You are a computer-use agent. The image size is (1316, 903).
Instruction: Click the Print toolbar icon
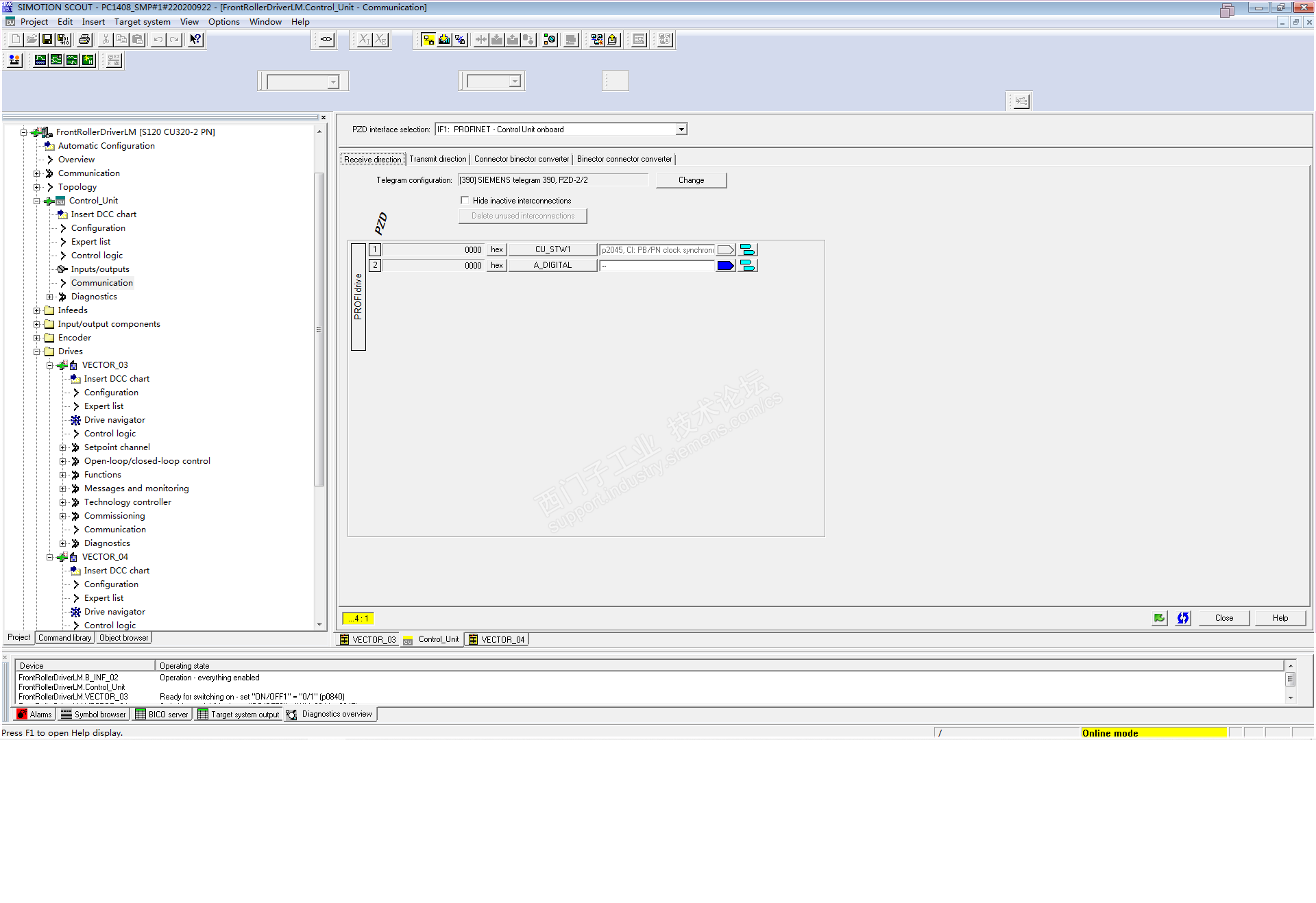point(84,40)
